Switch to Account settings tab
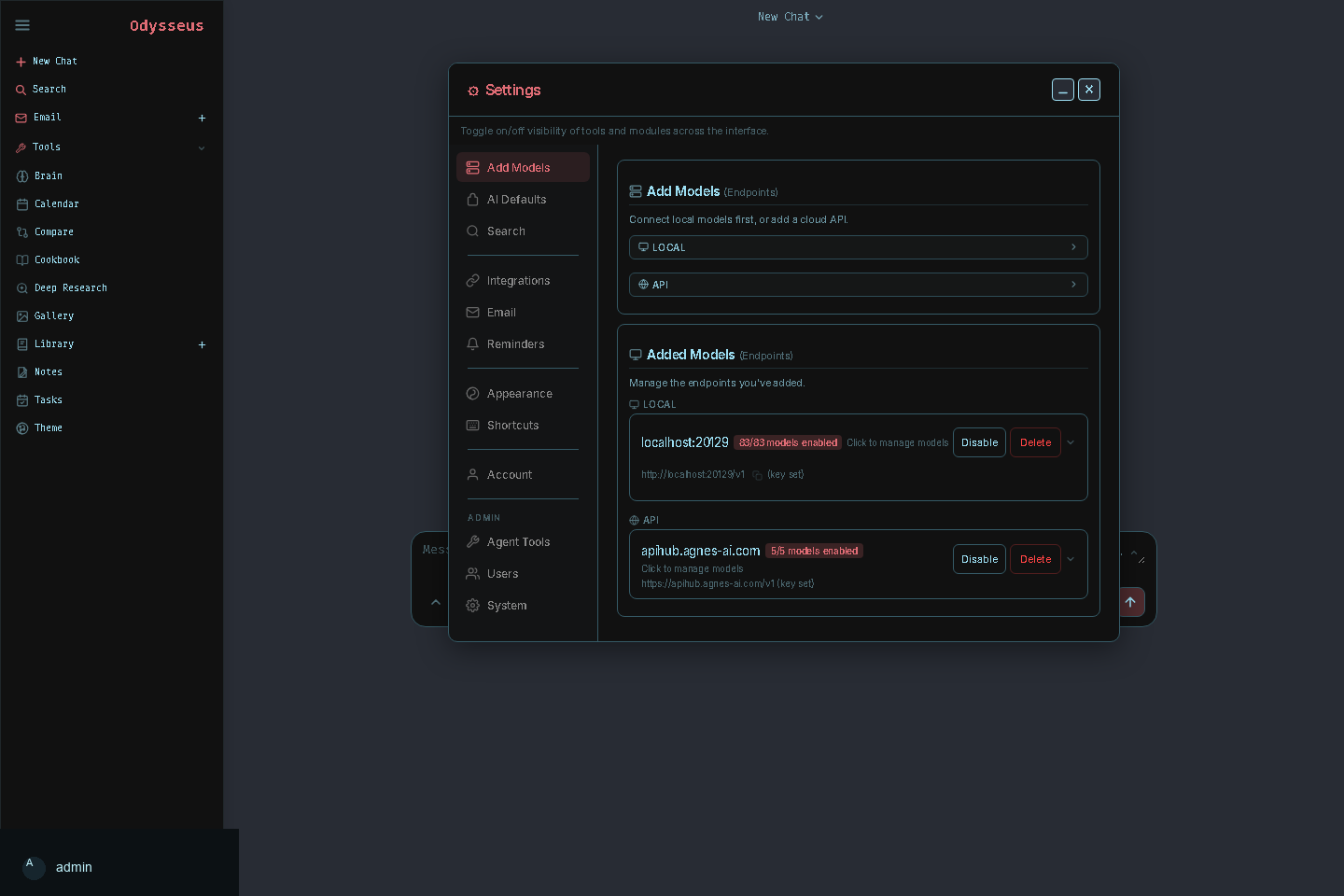1344x896 pixels. pos(523,474)
